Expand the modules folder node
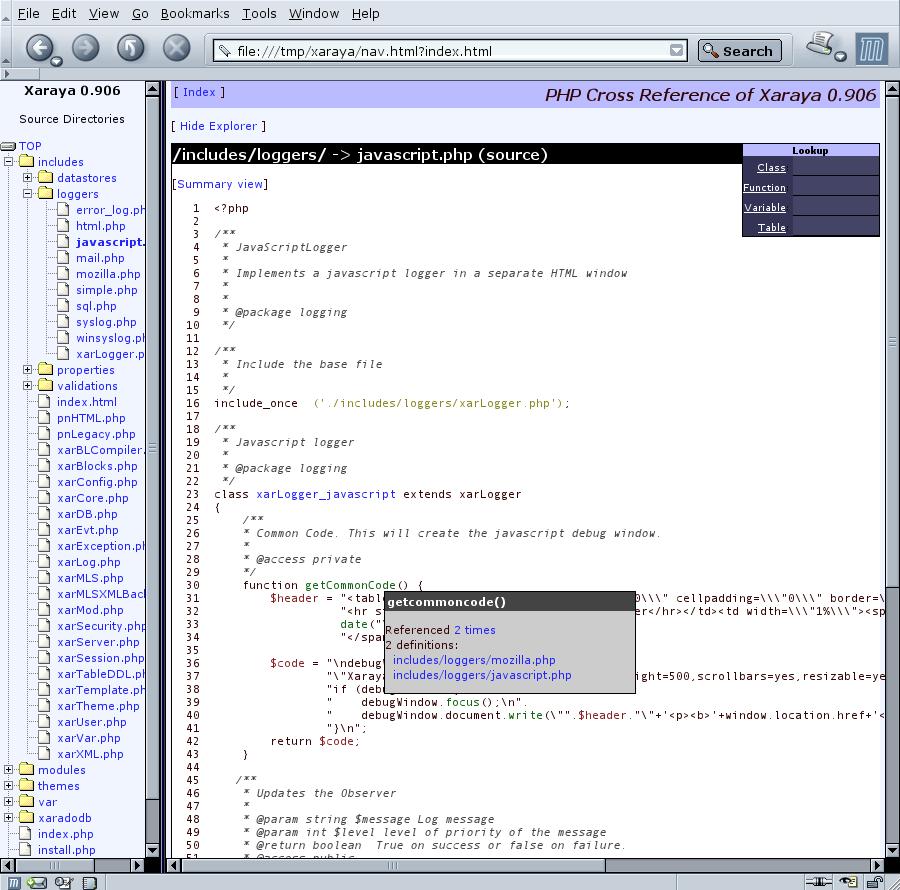The height and width of the screenshot is (890, 900). (9, 770)
